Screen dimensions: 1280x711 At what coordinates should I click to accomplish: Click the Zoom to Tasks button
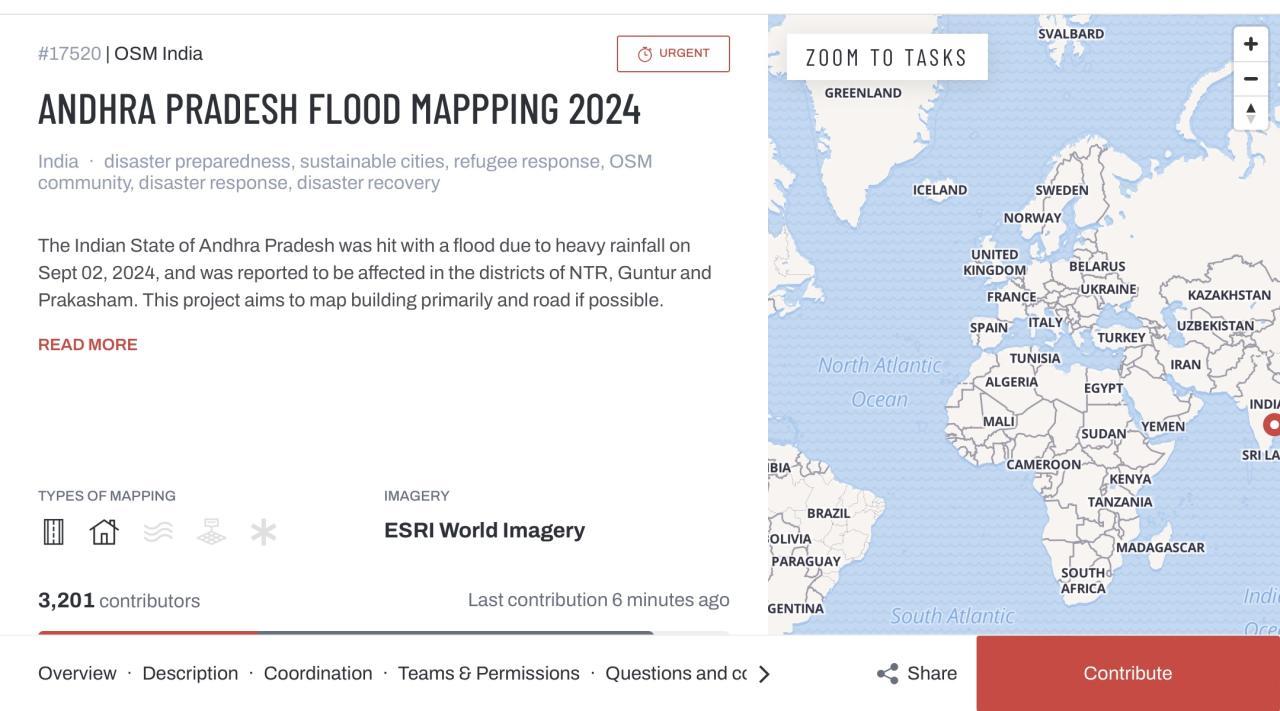(887, 57)
